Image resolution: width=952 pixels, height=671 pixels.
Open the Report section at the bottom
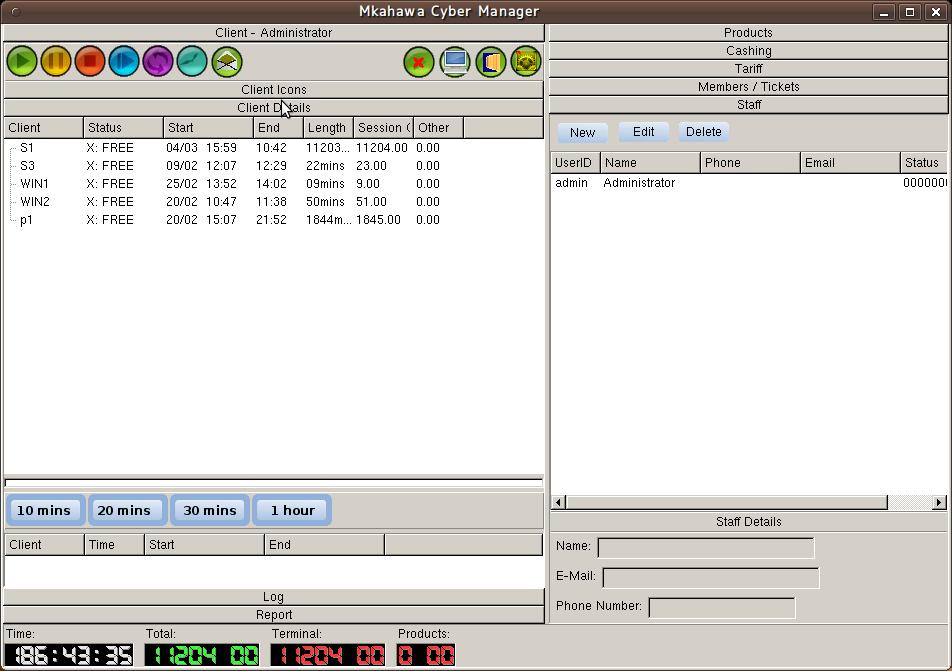[273, 614]
